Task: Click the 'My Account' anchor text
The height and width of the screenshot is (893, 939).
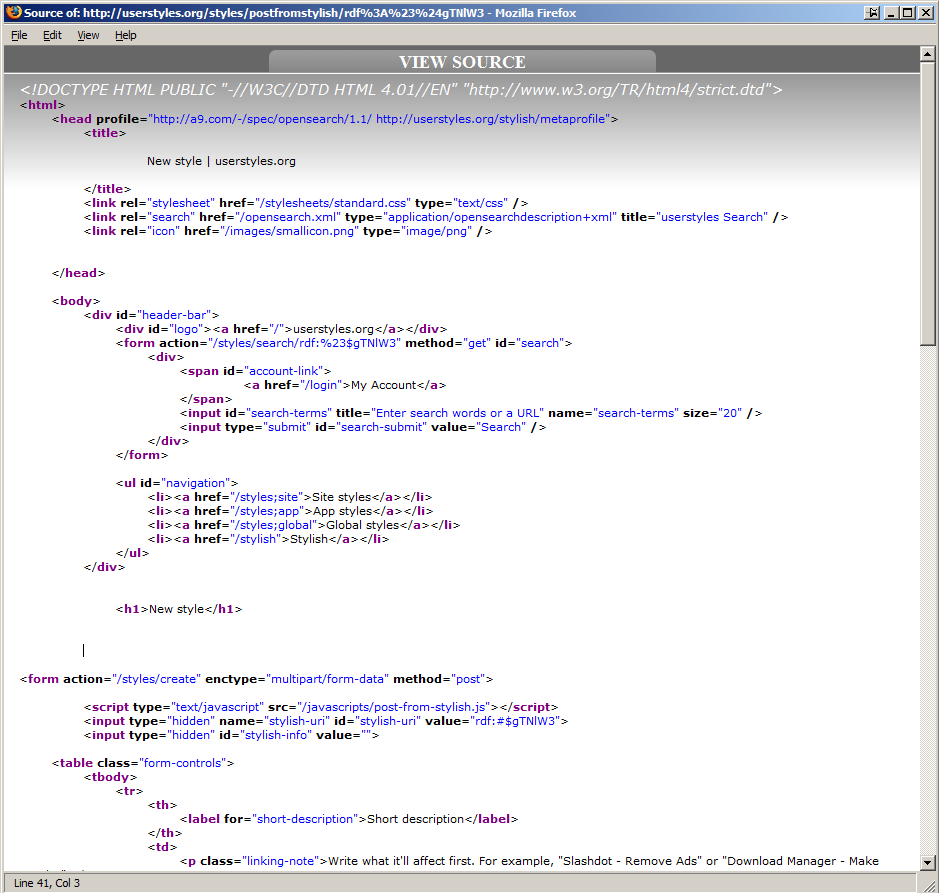Action: pyautogui.click(x=383, y=385)
